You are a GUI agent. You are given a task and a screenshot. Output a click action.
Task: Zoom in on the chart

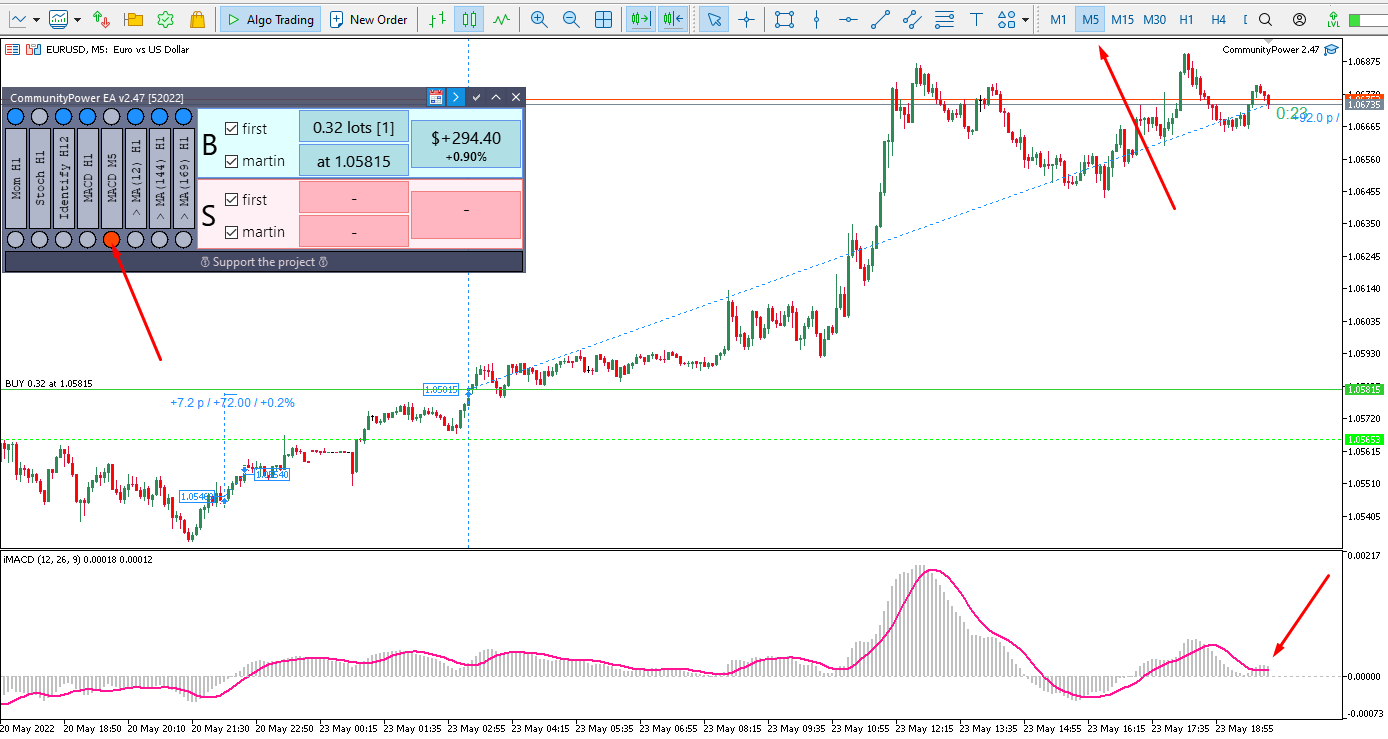click(x=539, y=19)
